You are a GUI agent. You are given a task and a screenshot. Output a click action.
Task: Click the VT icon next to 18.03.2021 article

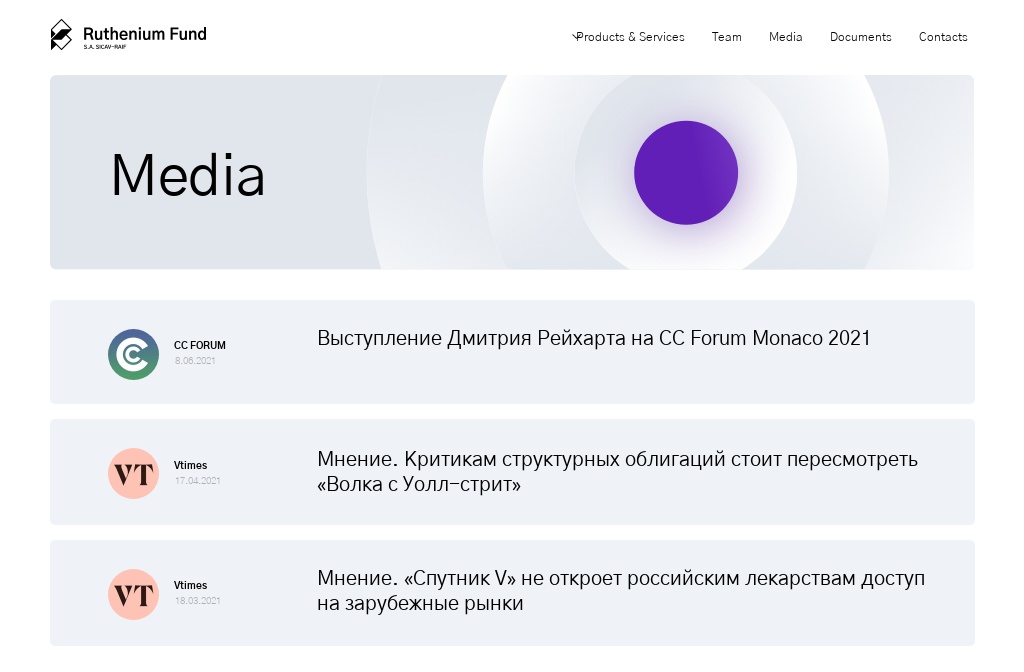(133, 594)
